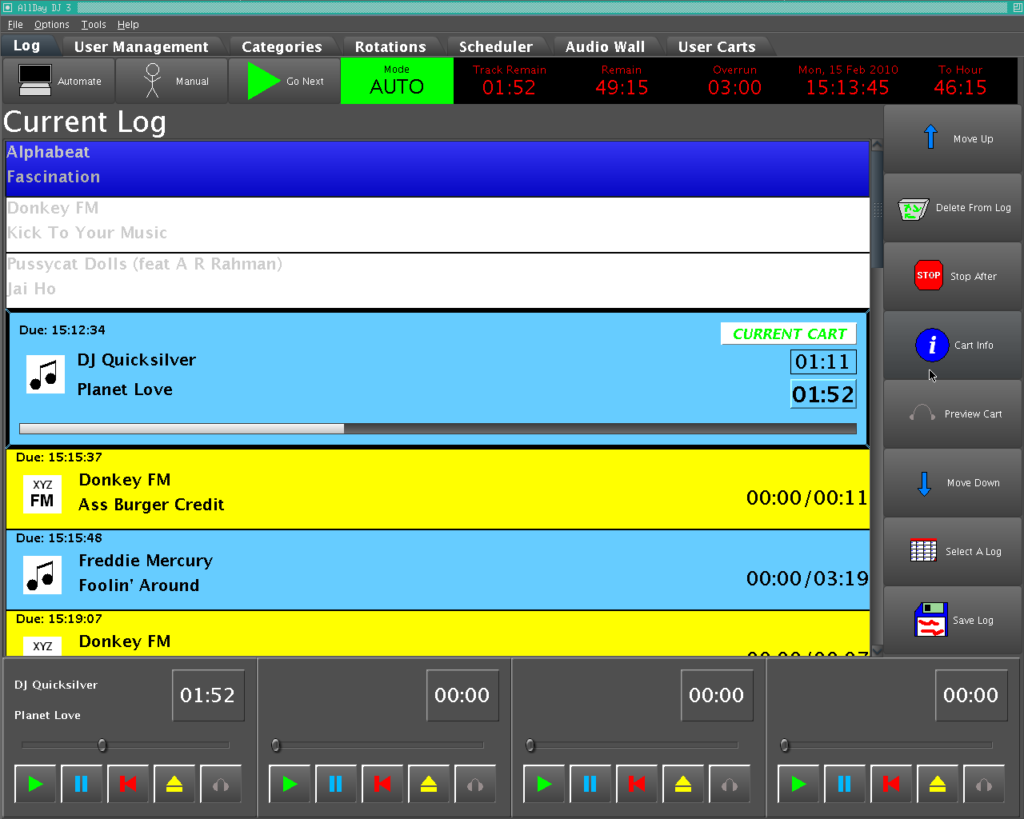
Task: Click the blue pause icon on third deck
Action: (x=590, y=783)
